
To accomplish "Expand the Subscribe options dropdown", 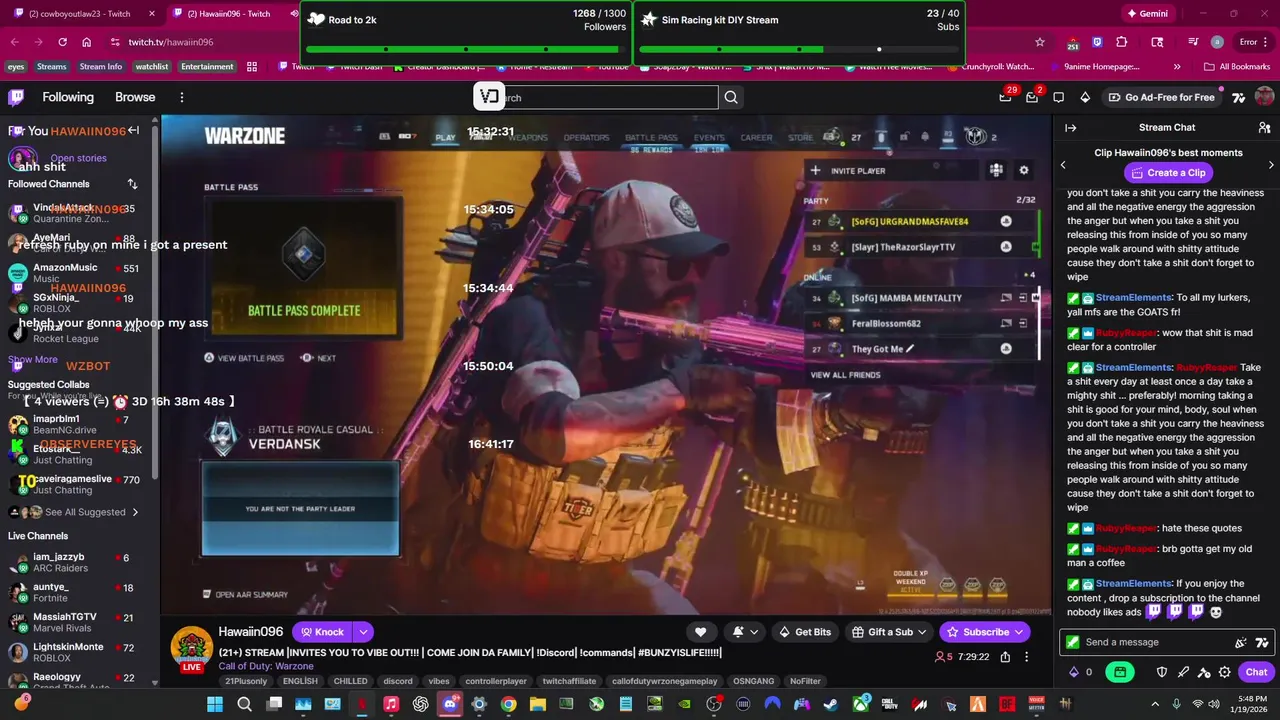I will pos(1019,632).
